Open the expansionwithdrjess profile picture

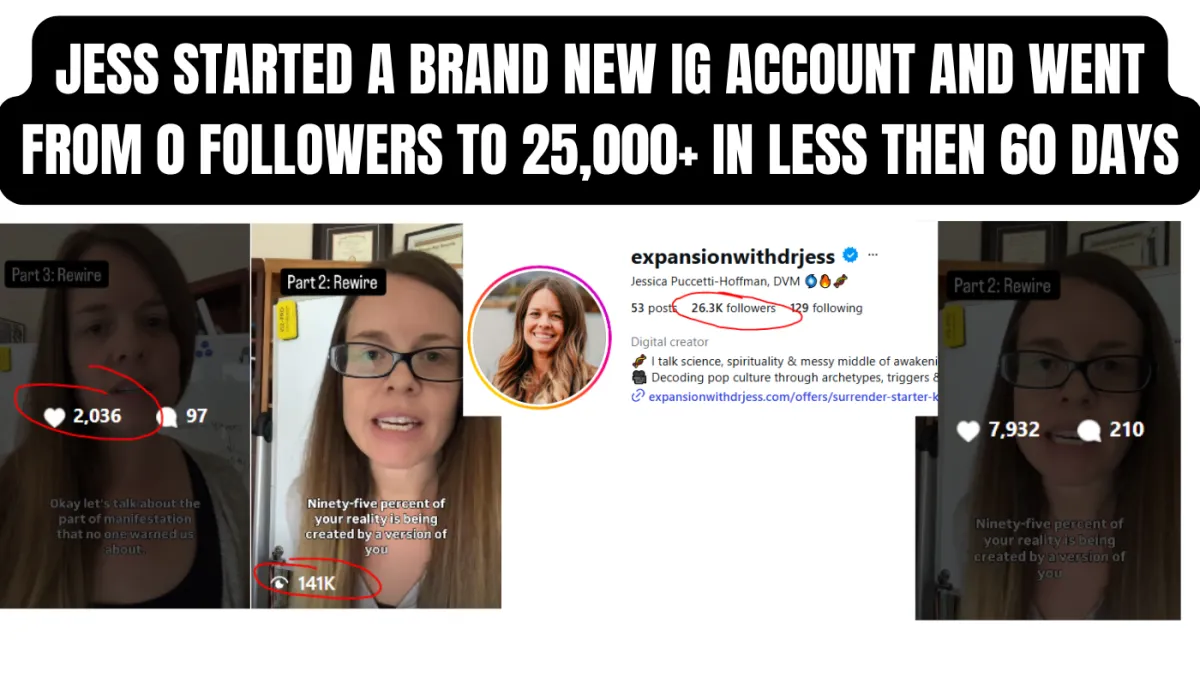pyautogui.click(x=540, y=337)
